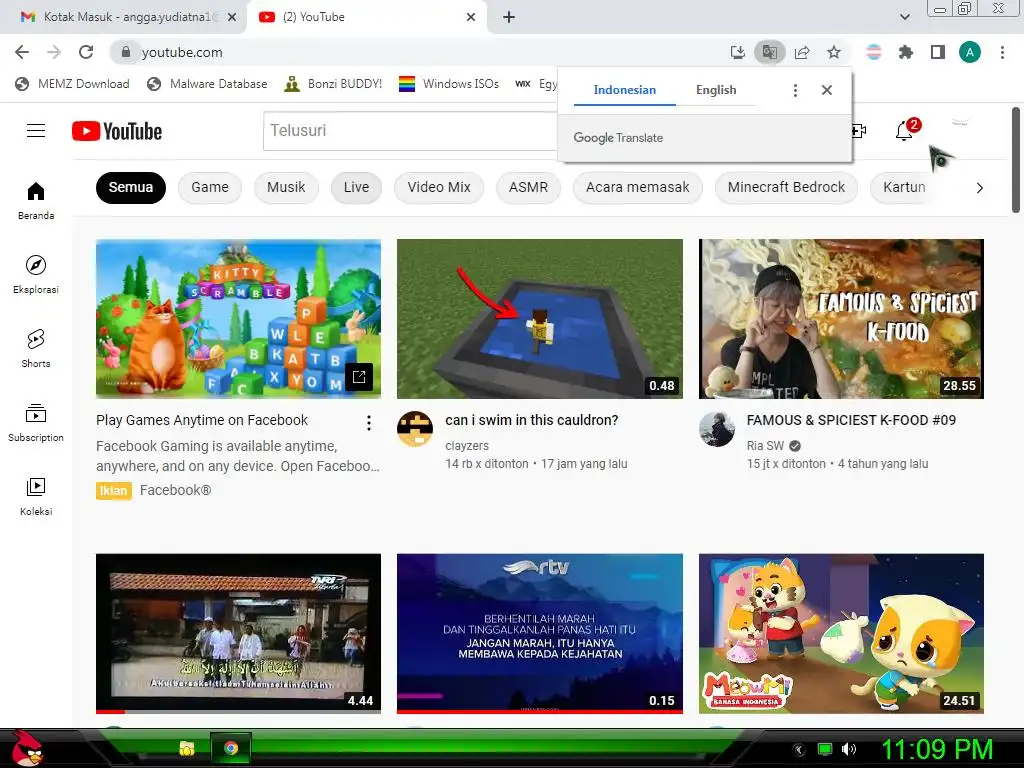Bookmark this page with the star icon
This screenshot has height=768, width=1024.
coord(834,52)
